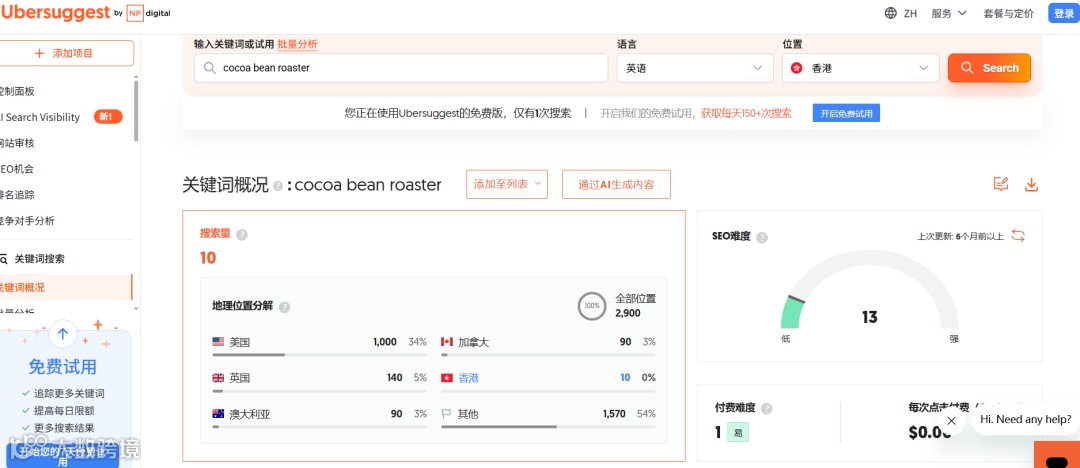Click the 其他 progress bar
This screenshot has height=468, width=1080.
[548, 427]
